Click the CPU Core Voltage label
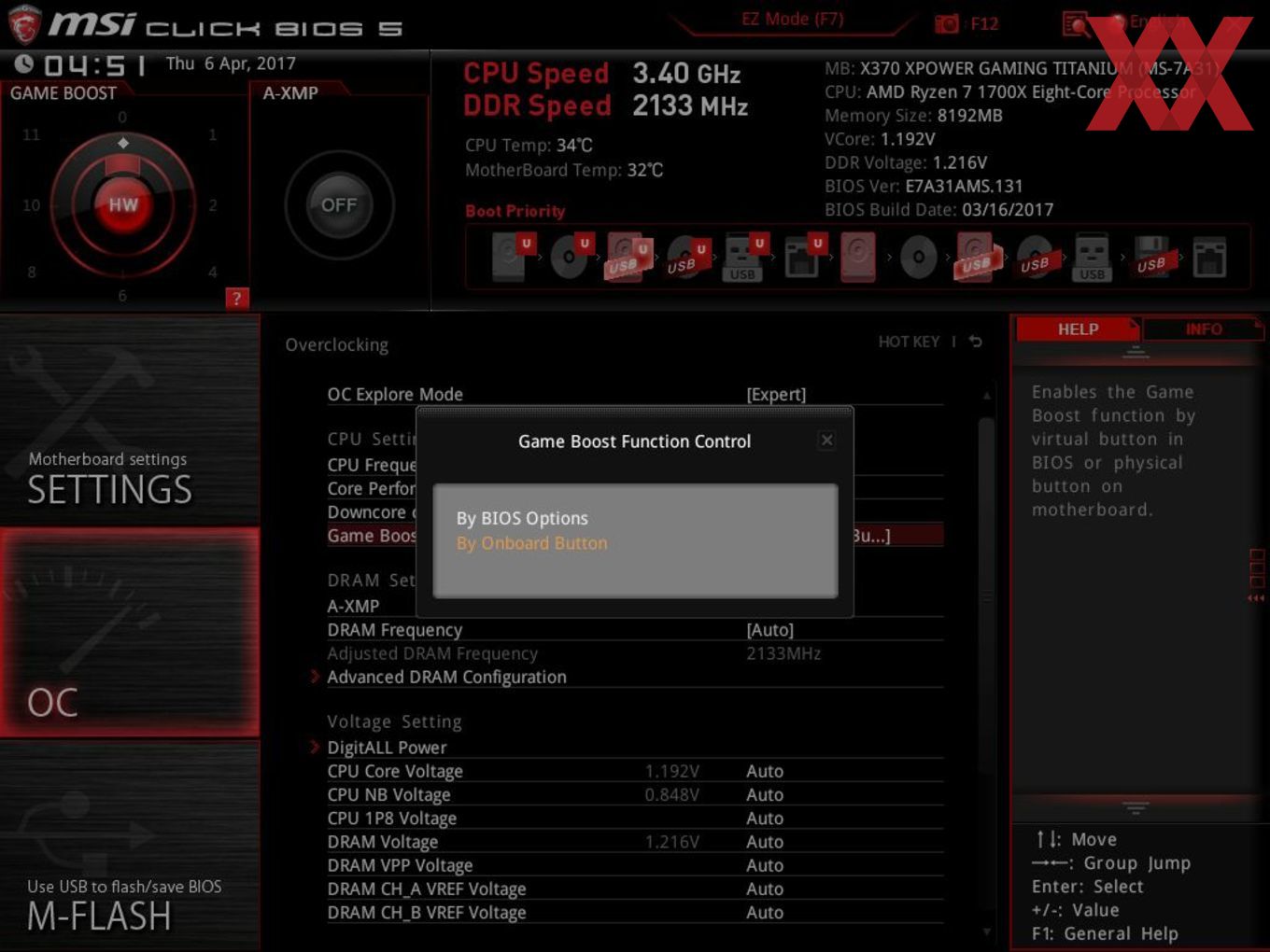 (395, 772)
